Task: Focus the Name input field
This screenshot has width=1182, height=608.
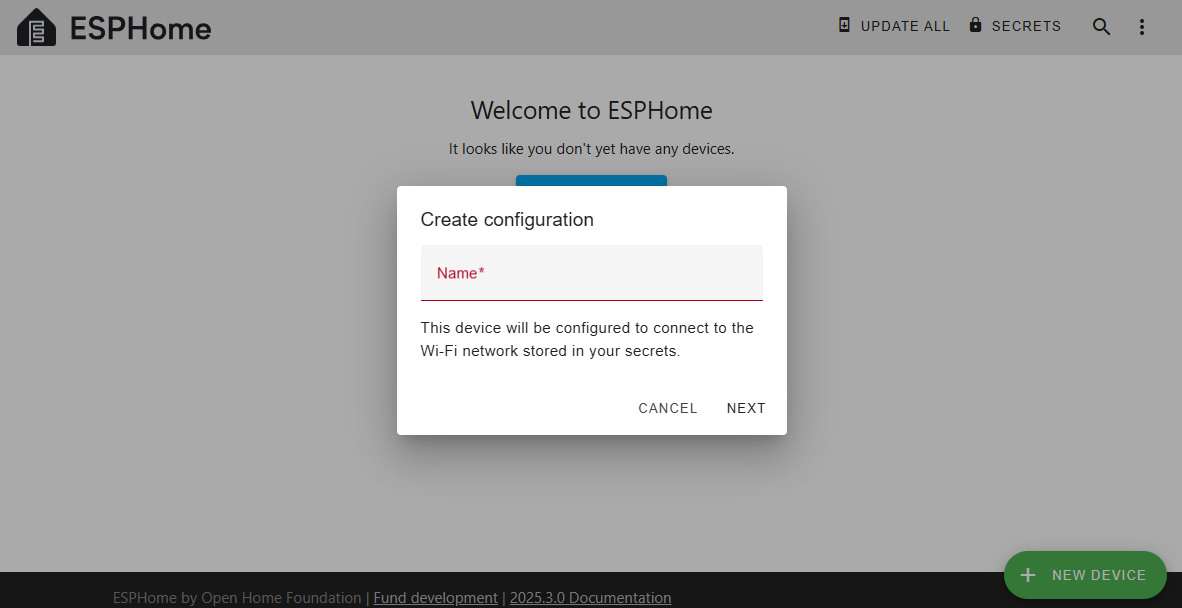Action: [592, 273]
